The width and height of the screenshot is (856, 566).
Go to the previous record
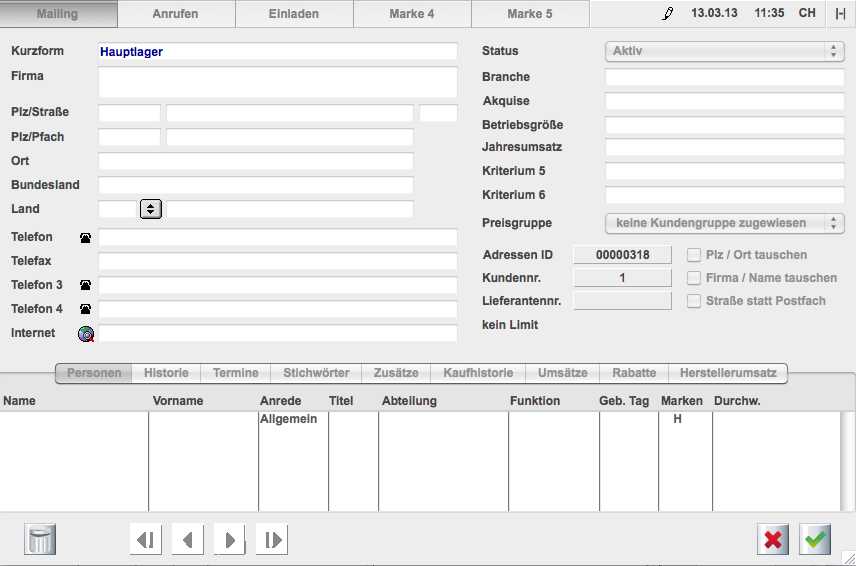point(187,540)
